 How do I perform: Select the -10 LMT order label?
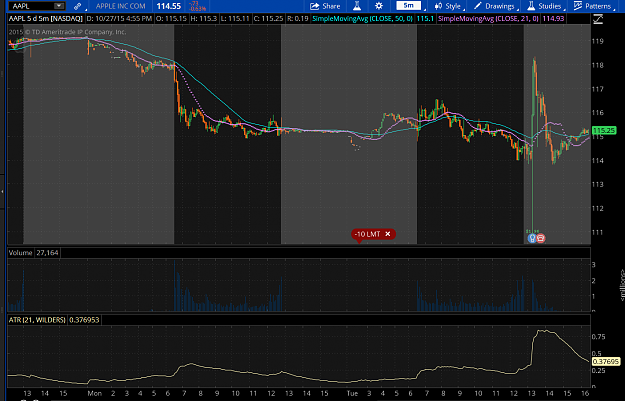pos(368,234)
